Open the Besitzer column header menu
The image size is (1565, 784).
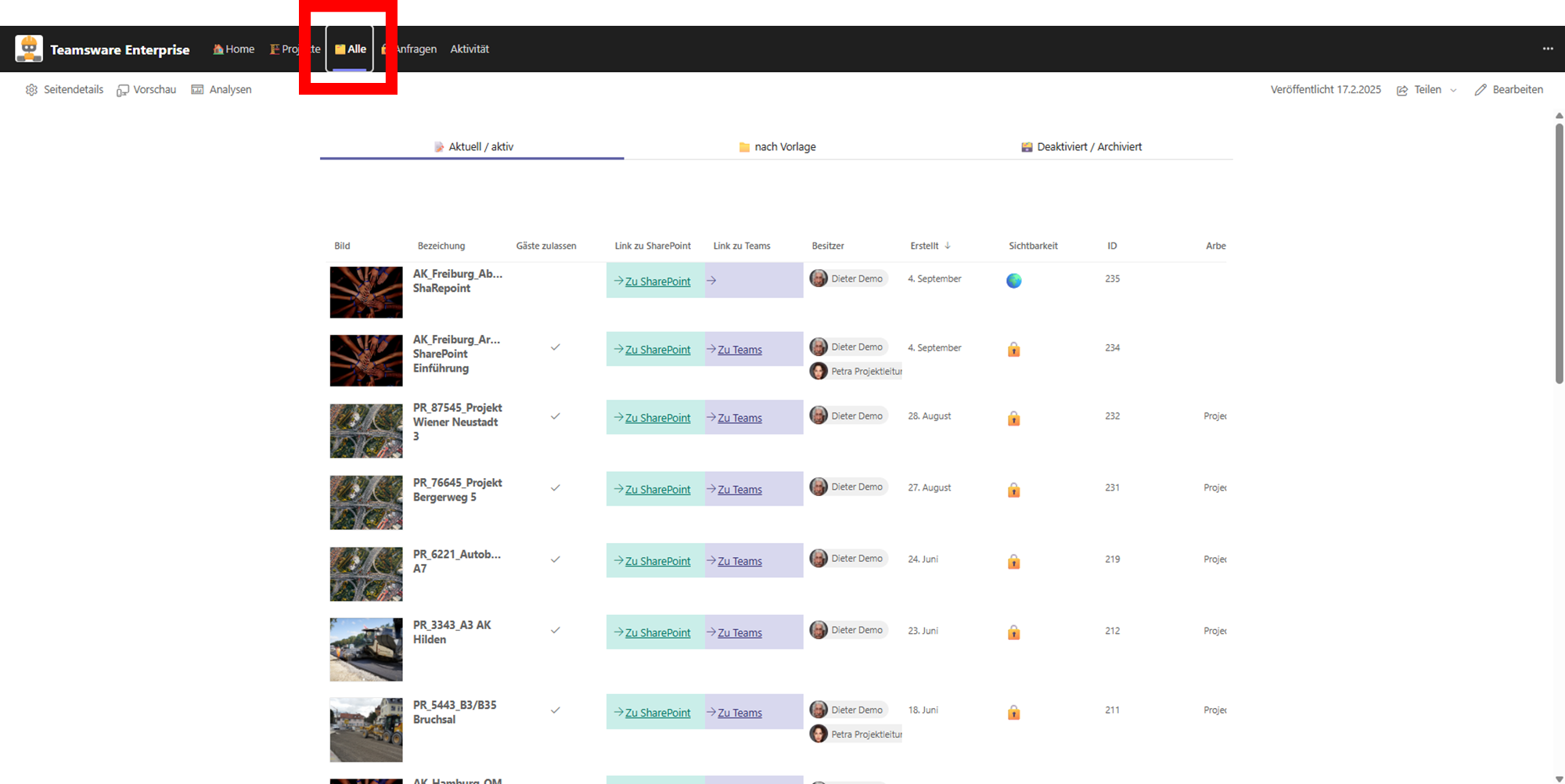pyautogui.click(x=827, y=246)
